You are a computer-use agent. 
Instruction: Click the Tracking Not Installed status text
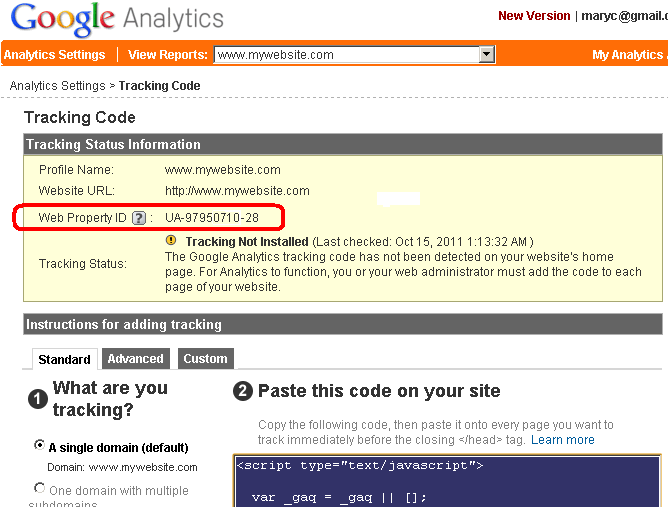[247, 242]
